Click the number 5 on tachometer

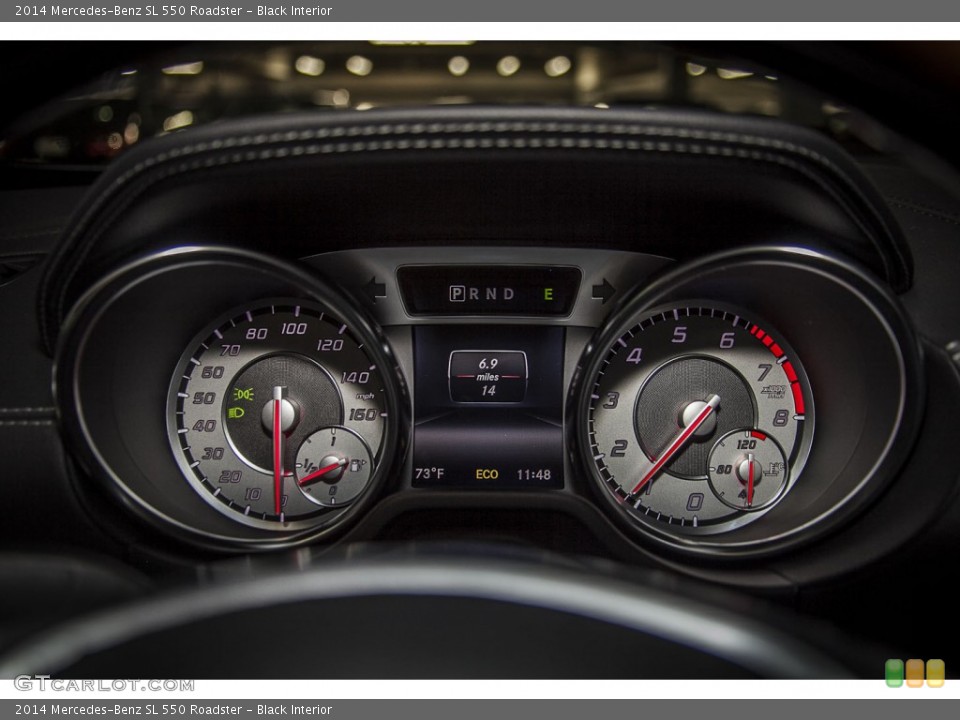click(x=679, y=334)
